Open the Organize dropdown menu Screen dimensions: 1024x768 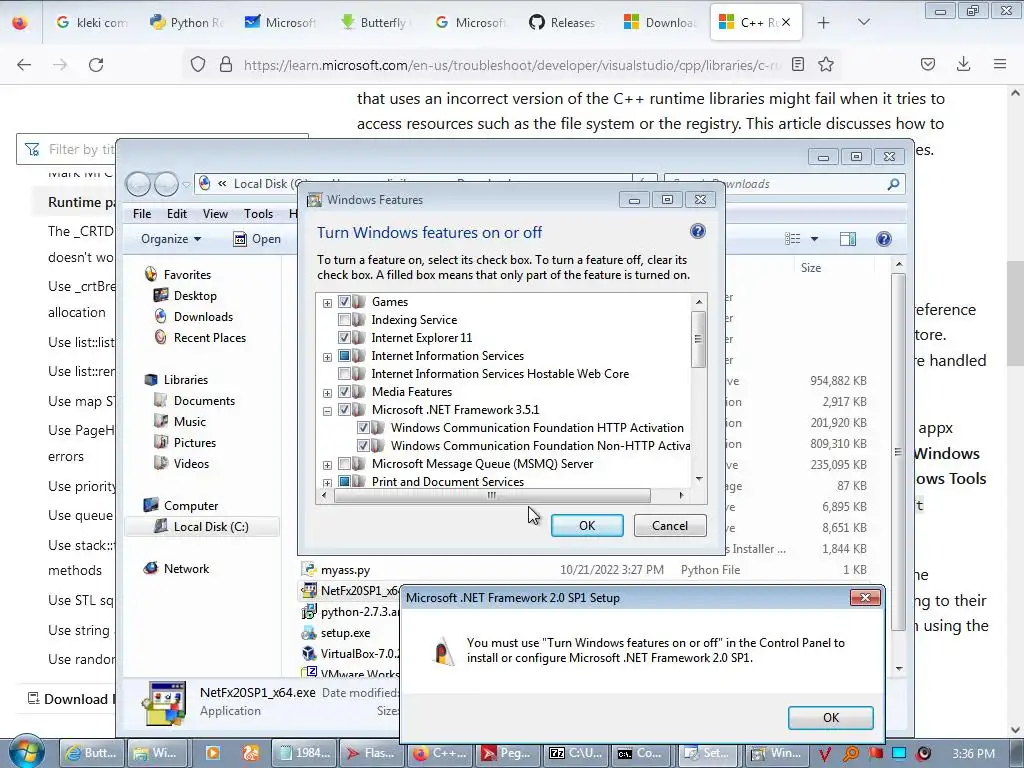(170, 239)
